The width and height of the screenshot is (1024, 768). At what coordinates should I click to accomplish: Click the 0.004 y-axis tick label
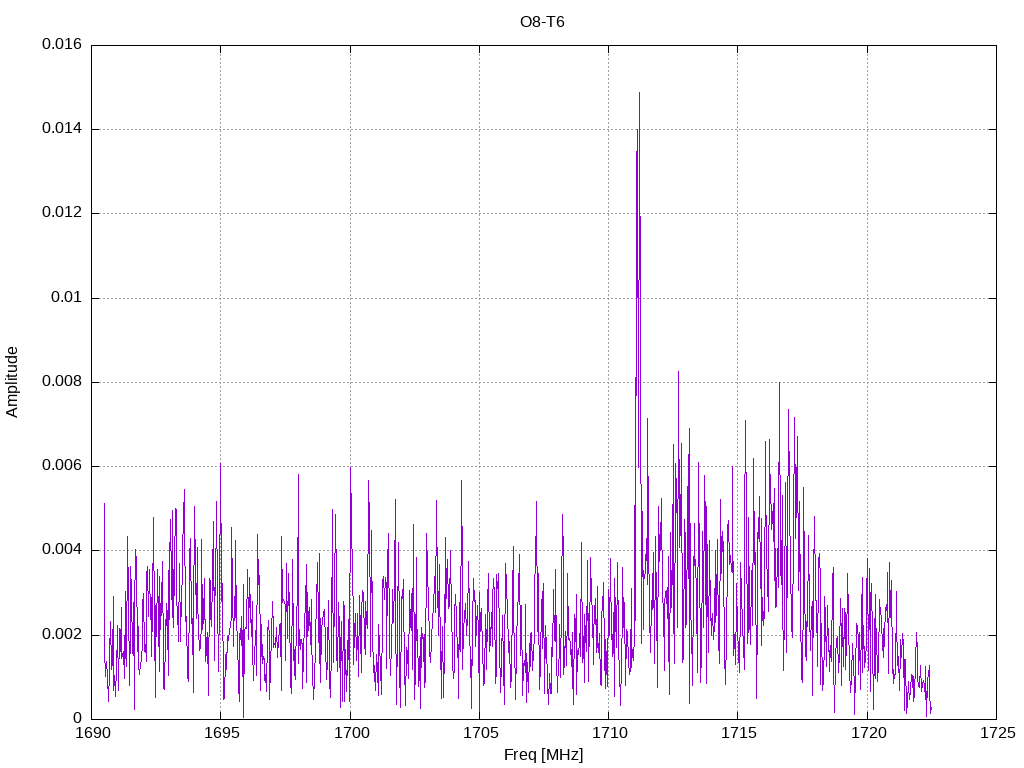coord(62,550)
